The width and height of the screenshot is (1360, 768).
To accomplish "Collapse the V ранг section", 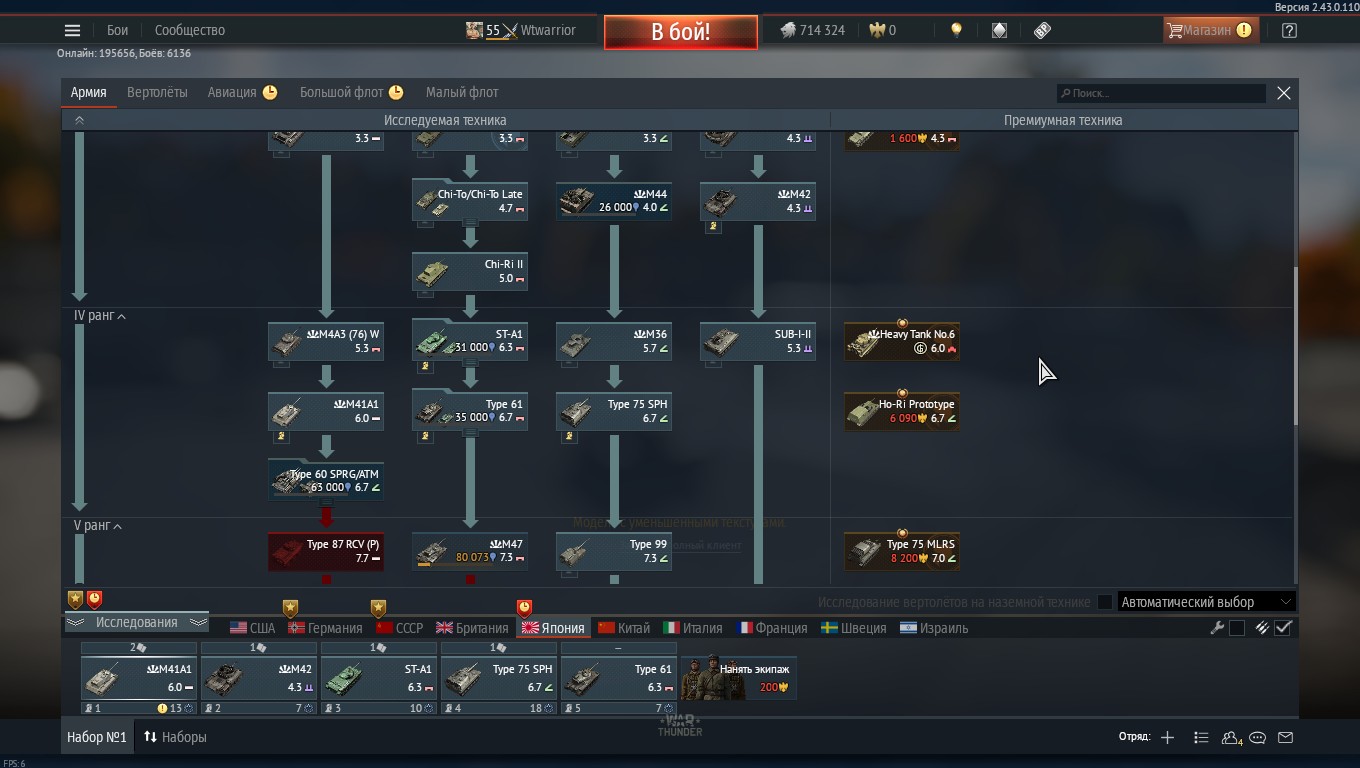I will click(98, 525).
